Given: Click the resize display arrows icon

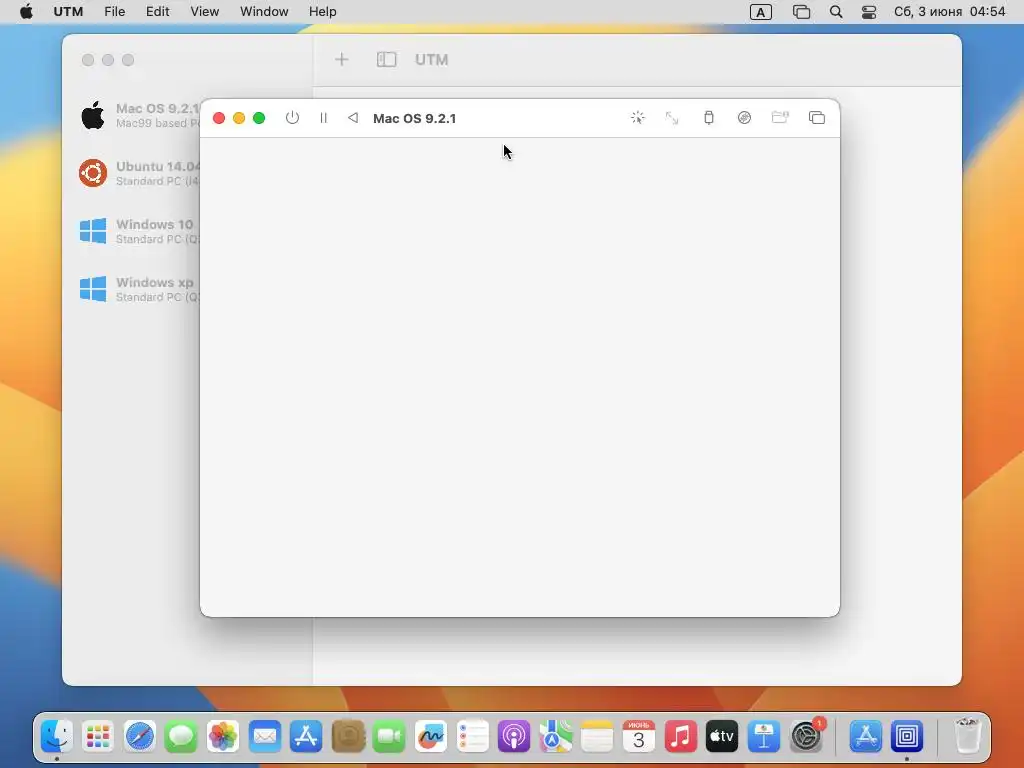Looking at the screenshot, I should (x=672, y=118).
